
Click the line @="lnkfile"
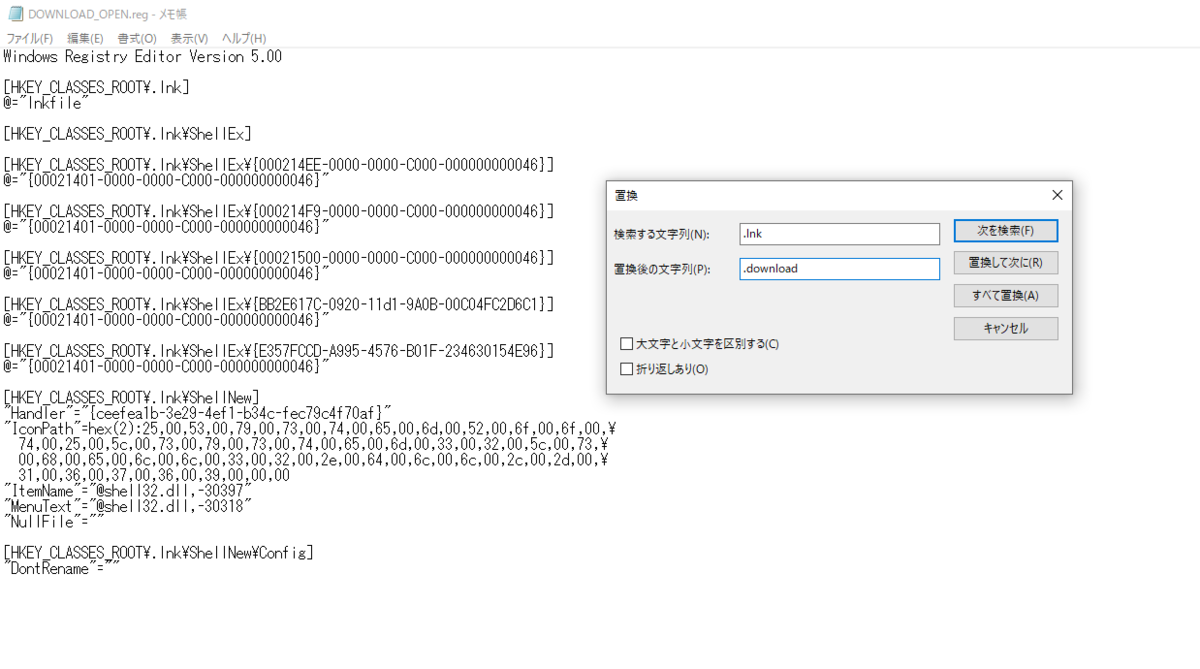[x=47, y=103]
